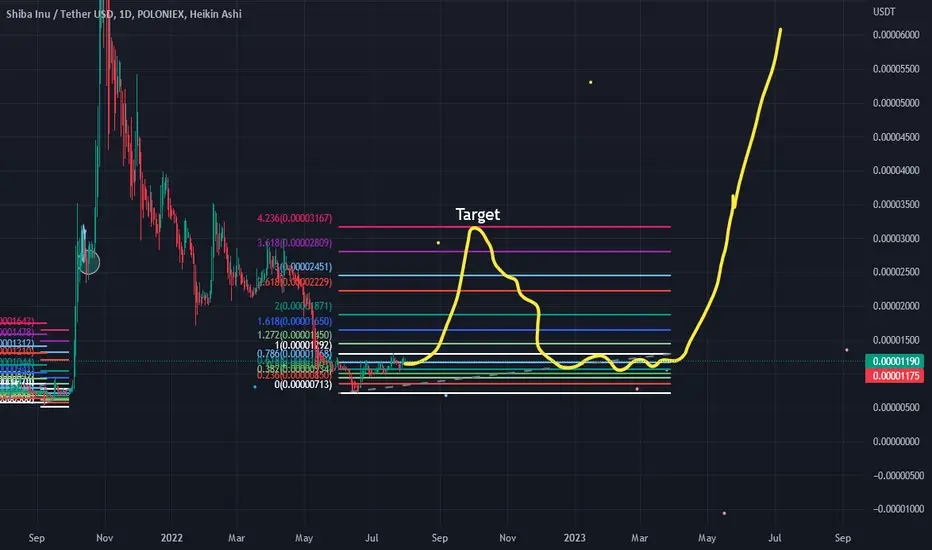Image resolution: width=932 pixels, height=550 pixels.
Task: Click 0.00002500 on the price axis
Action: (x=896, y=272)
